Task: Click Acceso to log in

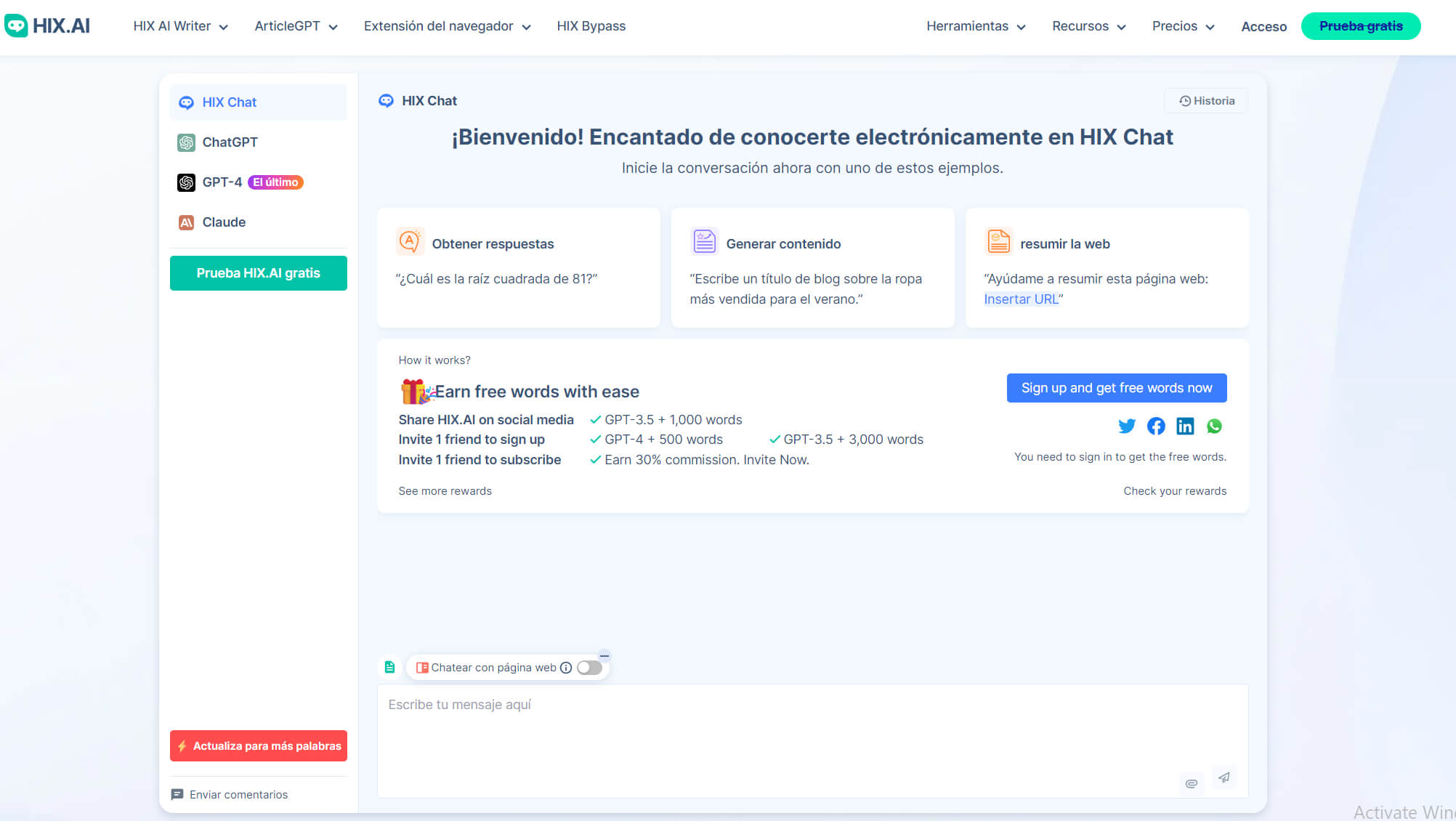Action: pos(1263,27)
